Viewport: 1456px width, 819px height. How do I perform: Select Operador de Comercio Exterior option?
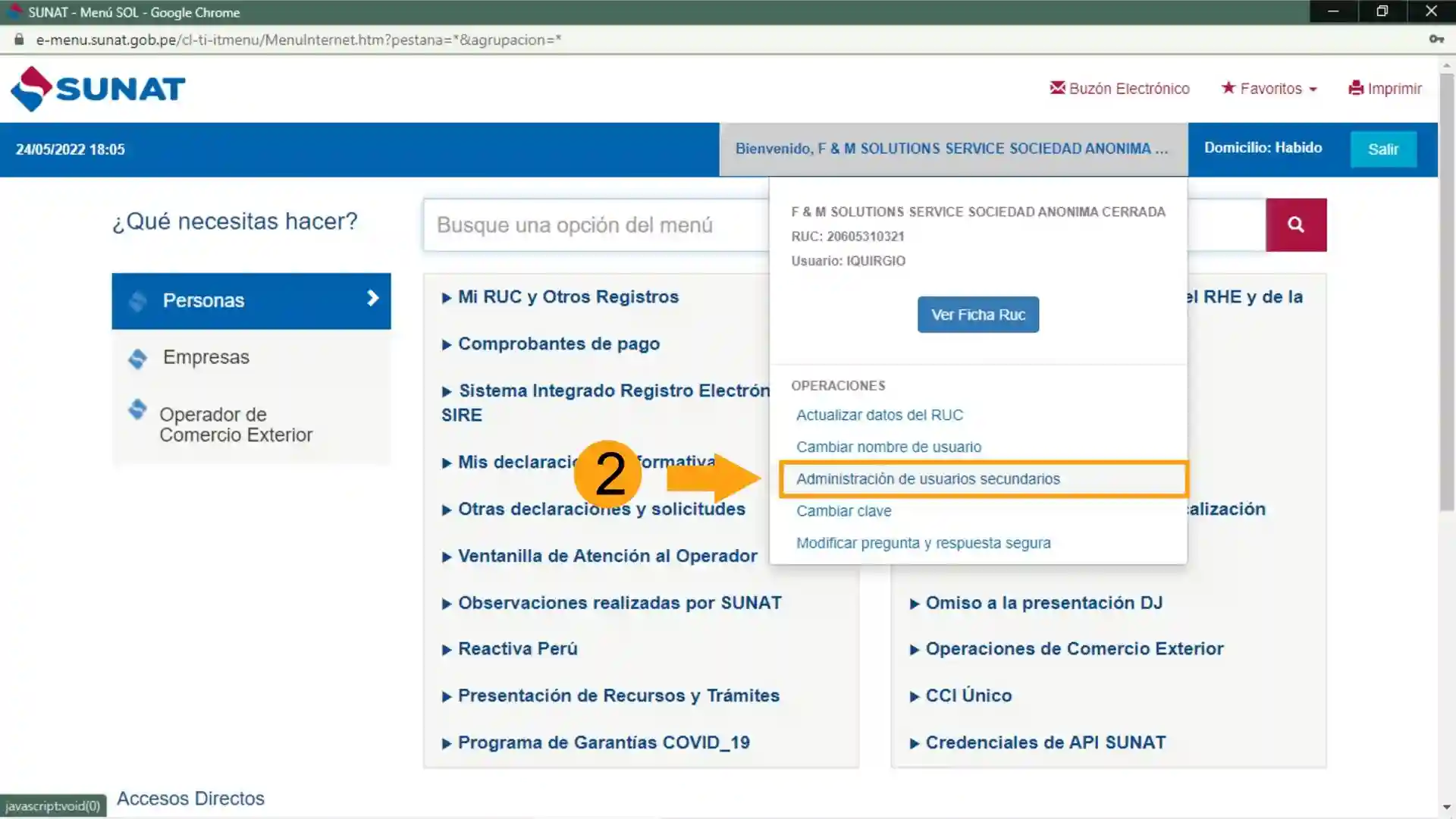(251, 425)
